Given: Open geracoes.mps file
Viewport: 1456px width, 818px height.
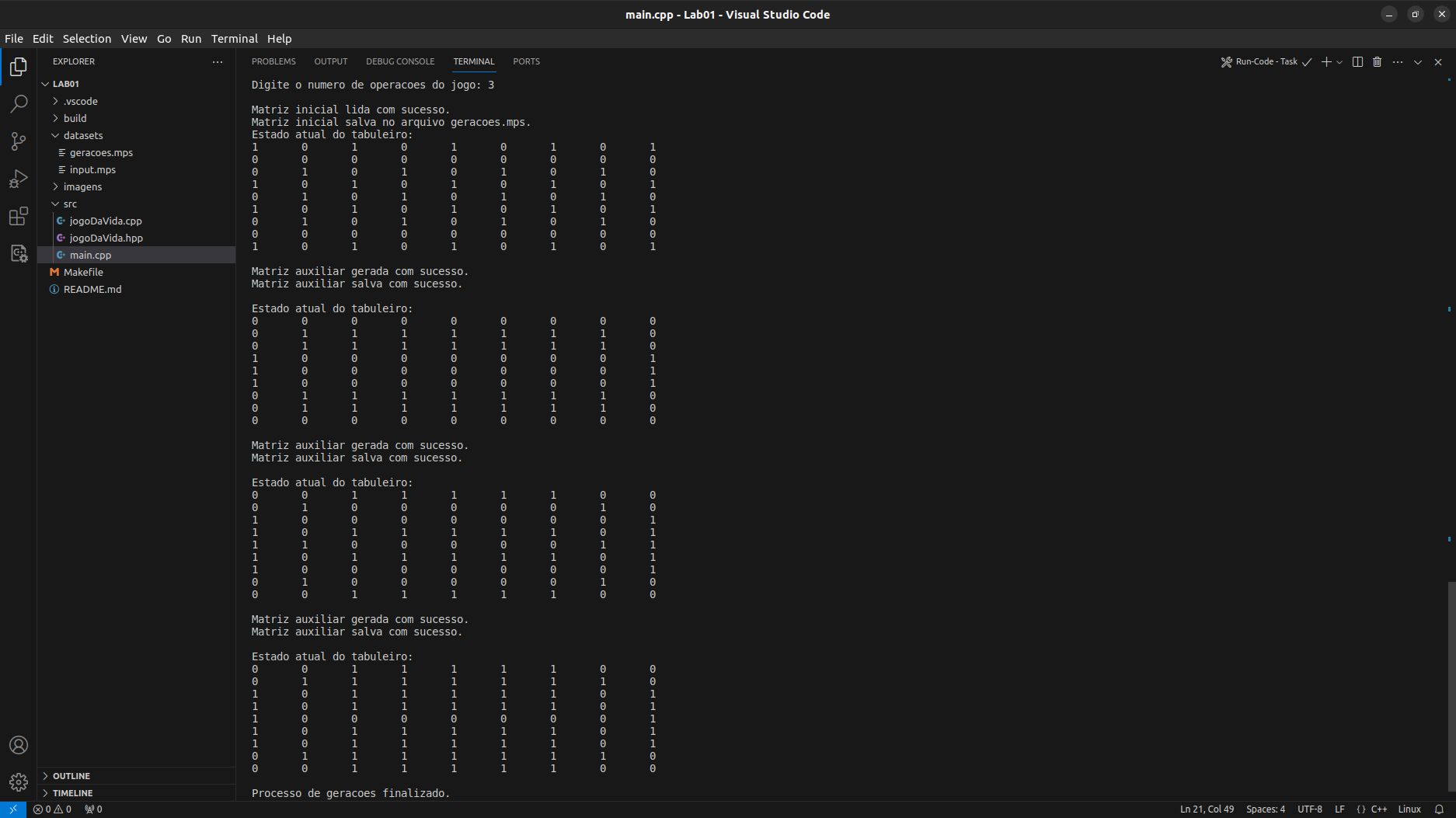Looking at the screenshot, I should tap(137, 152).
